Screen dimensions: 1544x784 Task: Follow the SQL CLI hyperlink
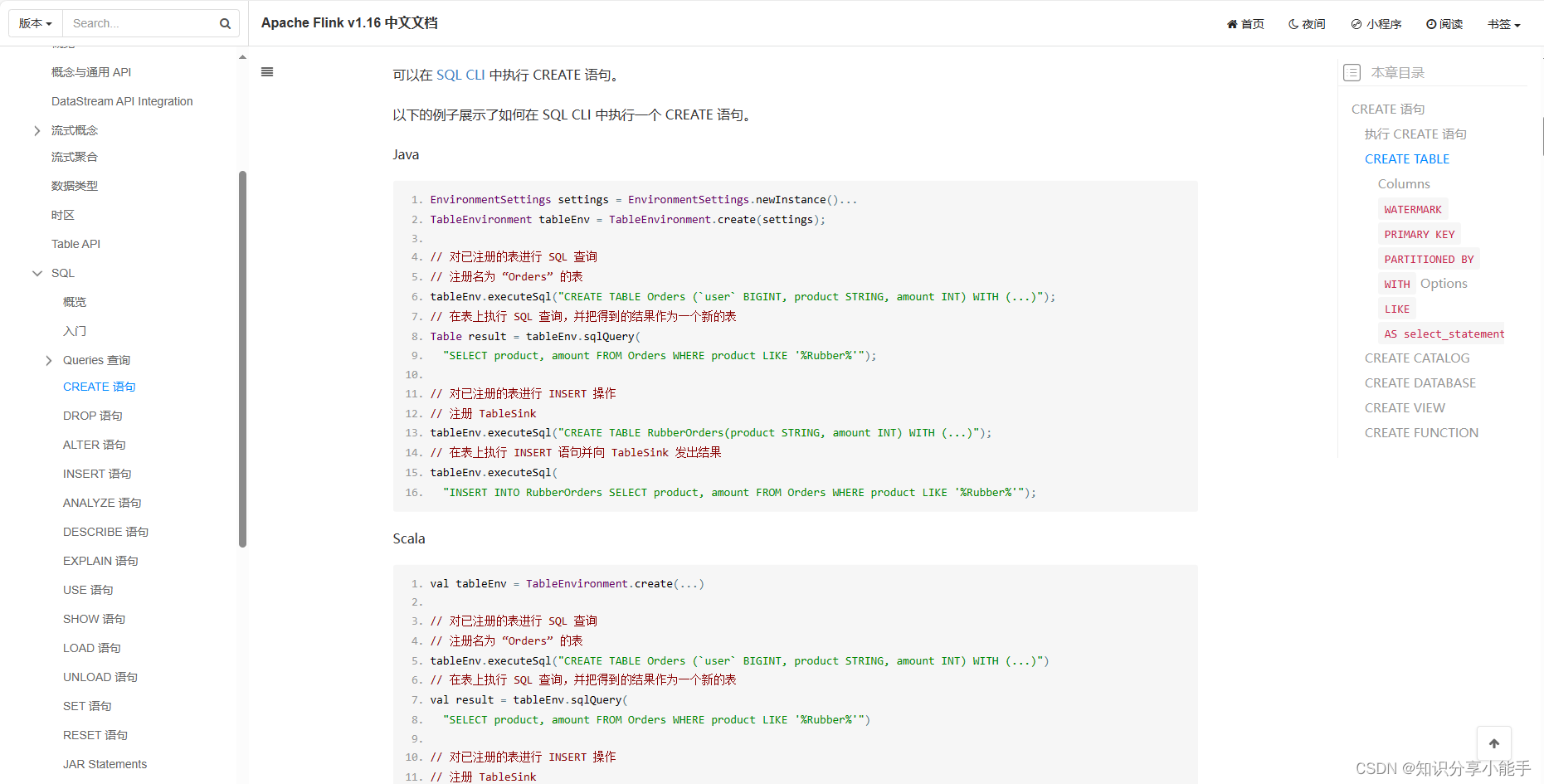[460, 75]
